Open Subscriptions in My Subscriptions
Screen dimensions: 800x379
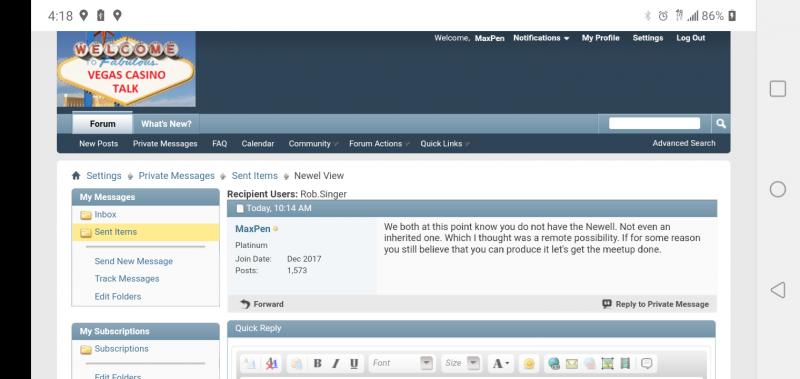(x=121, y=349)
